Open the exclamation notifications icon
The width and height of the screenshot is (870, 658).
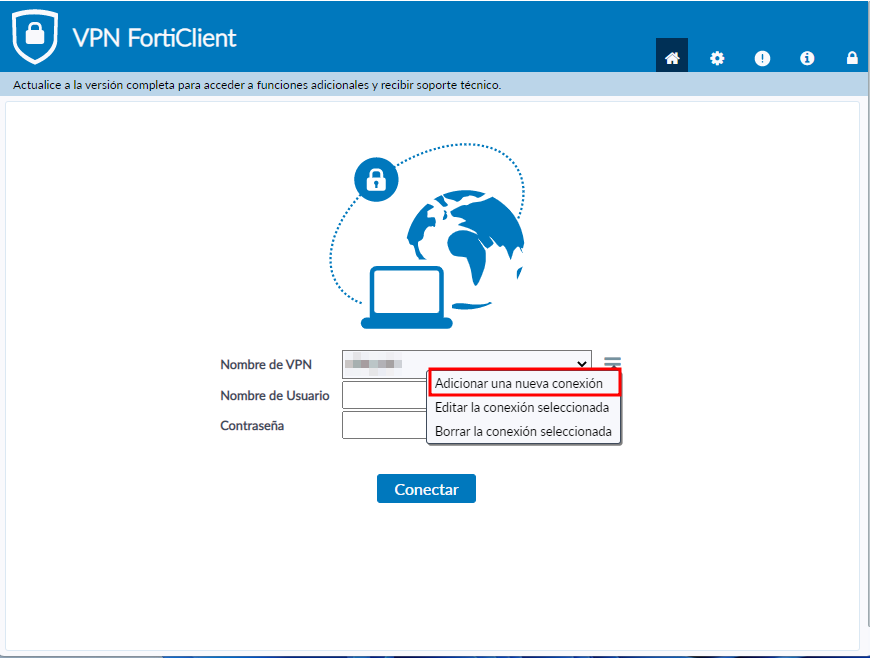tap(762, 58)
